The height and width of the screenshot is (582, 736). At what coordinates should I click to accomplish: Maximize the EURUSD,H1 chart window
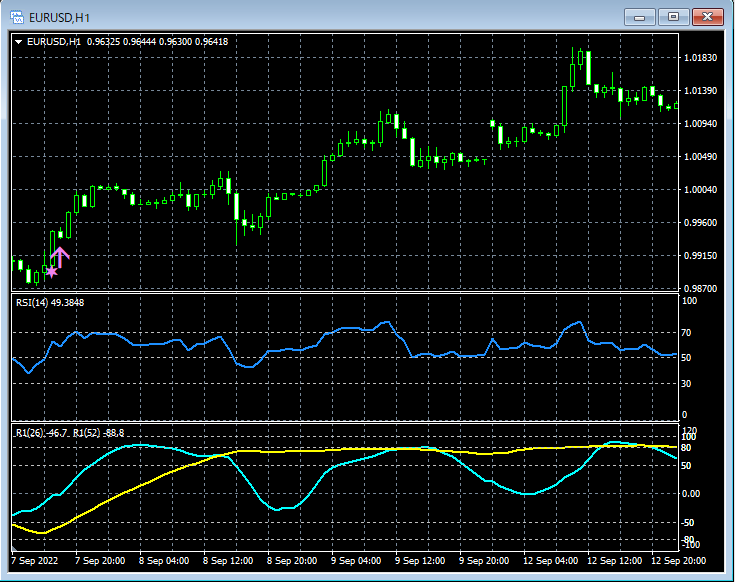click(673, 16)
